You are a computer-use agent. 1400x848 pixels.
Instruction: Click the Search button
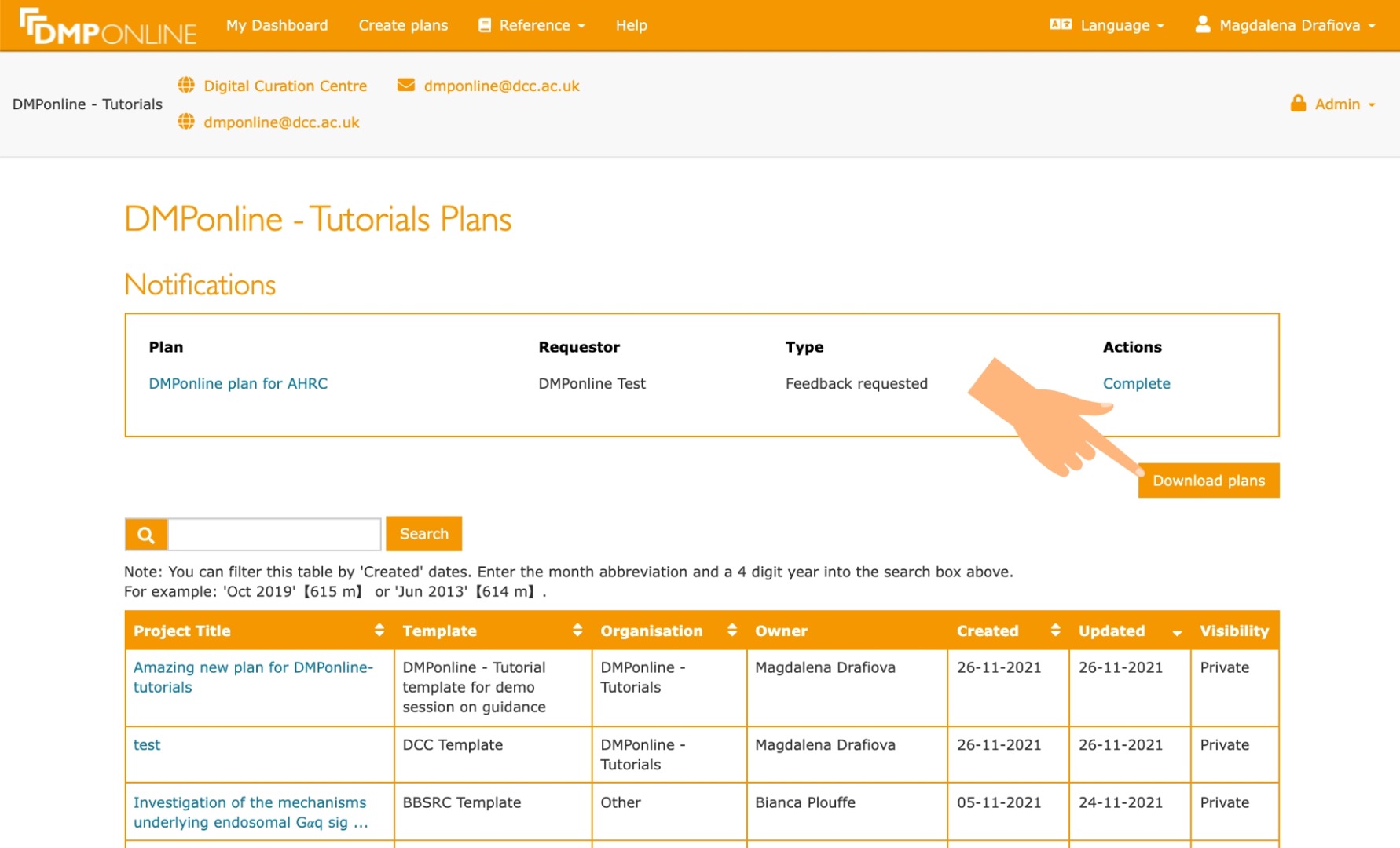(424, 534)
